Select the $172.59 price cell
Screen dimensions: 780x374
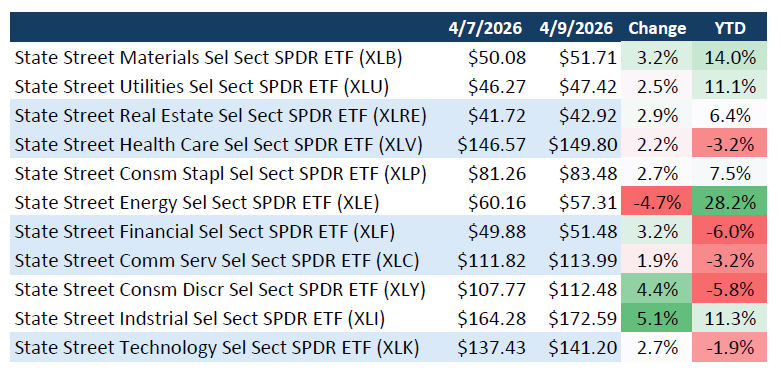(x=583, y=319)
